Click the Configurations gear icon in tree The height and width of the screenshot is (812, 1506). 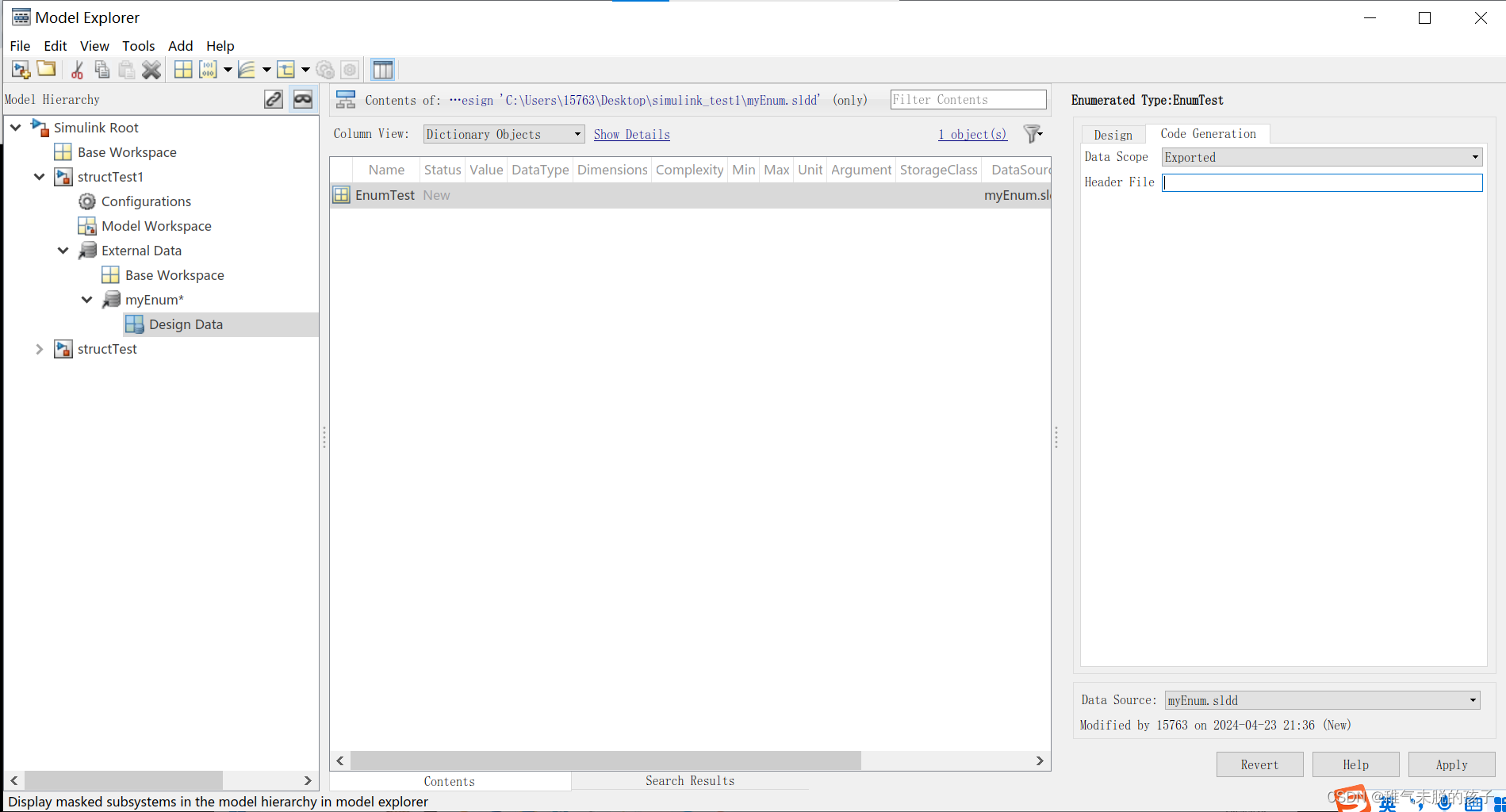tap(87, 201)
